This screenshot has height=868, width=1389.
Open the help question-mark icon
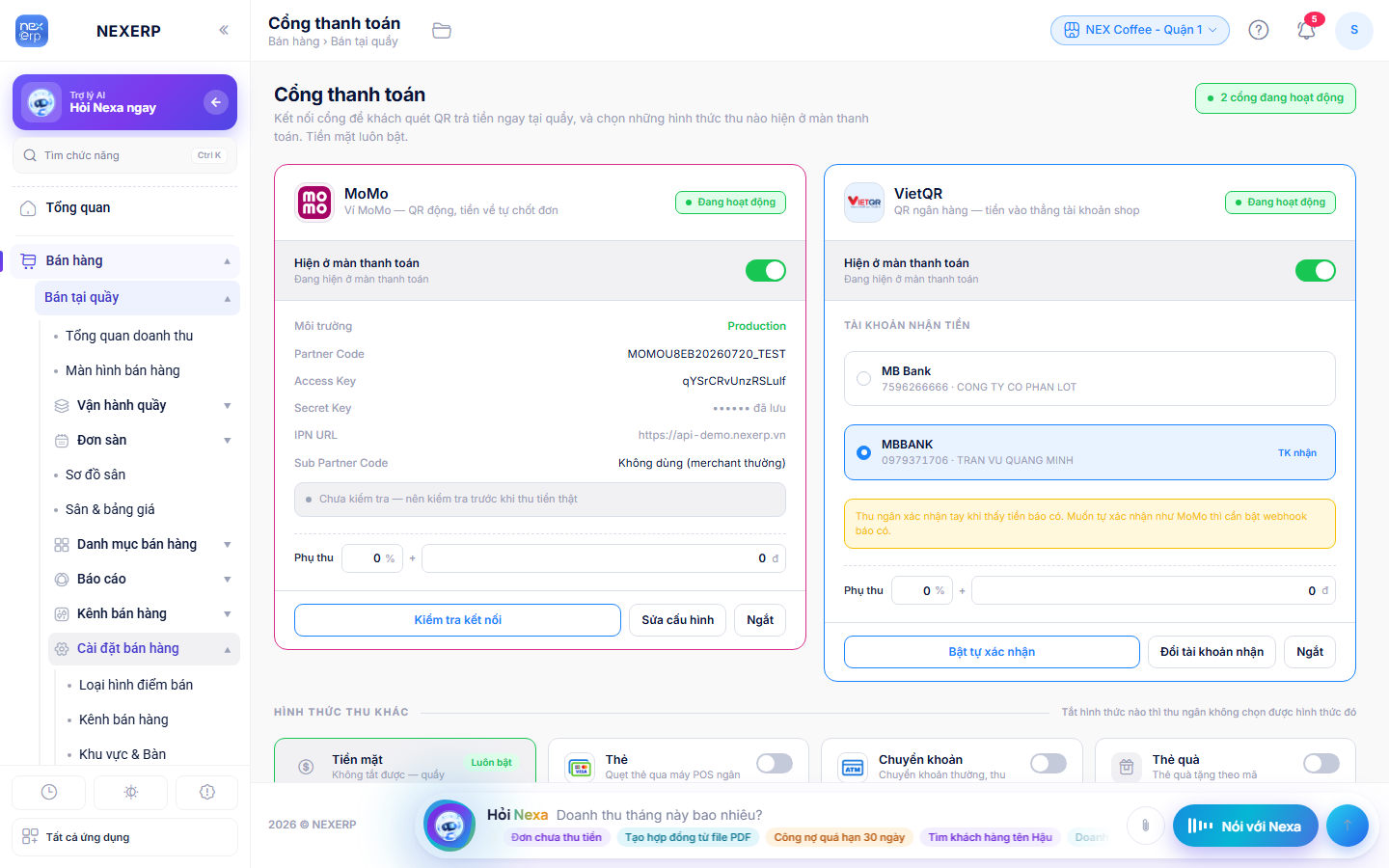point(1259,30)
